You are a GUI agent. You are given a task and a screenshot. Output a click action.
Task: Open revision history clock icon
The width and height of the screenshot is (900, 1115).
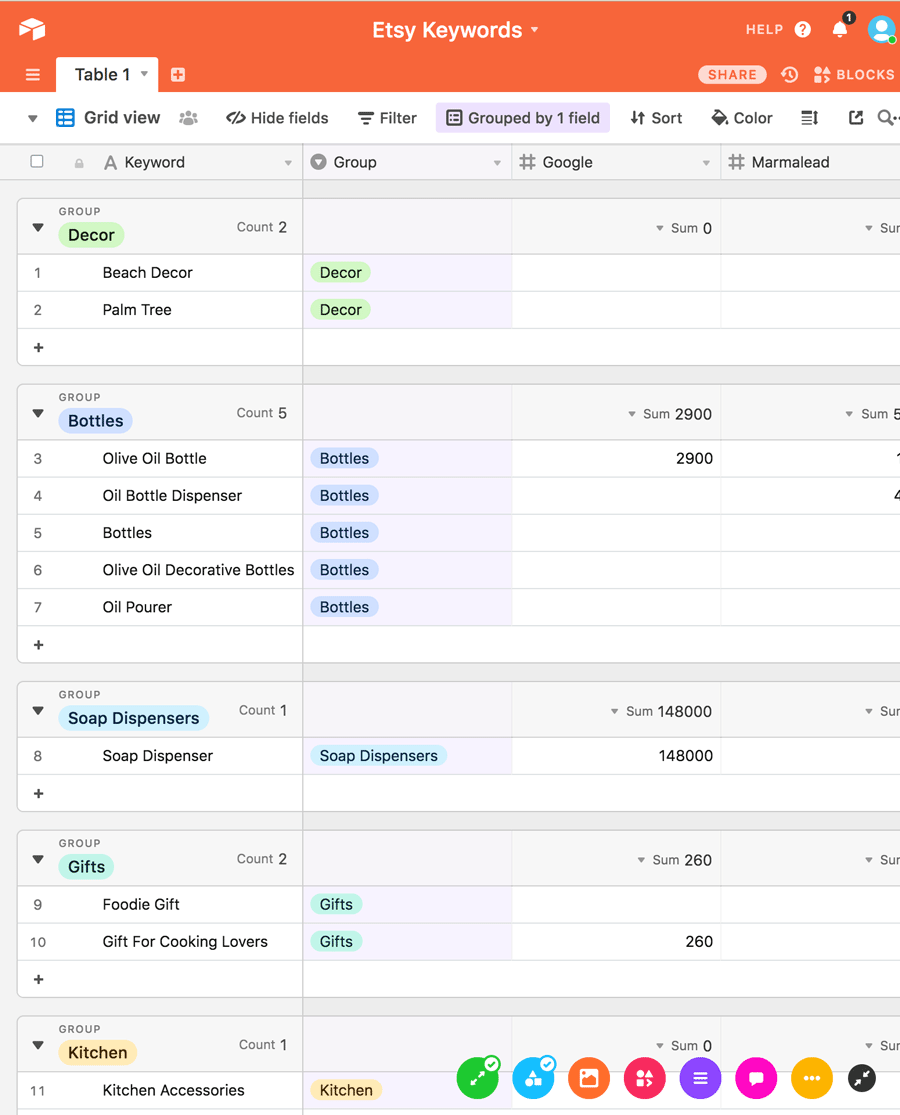(789, 75)
